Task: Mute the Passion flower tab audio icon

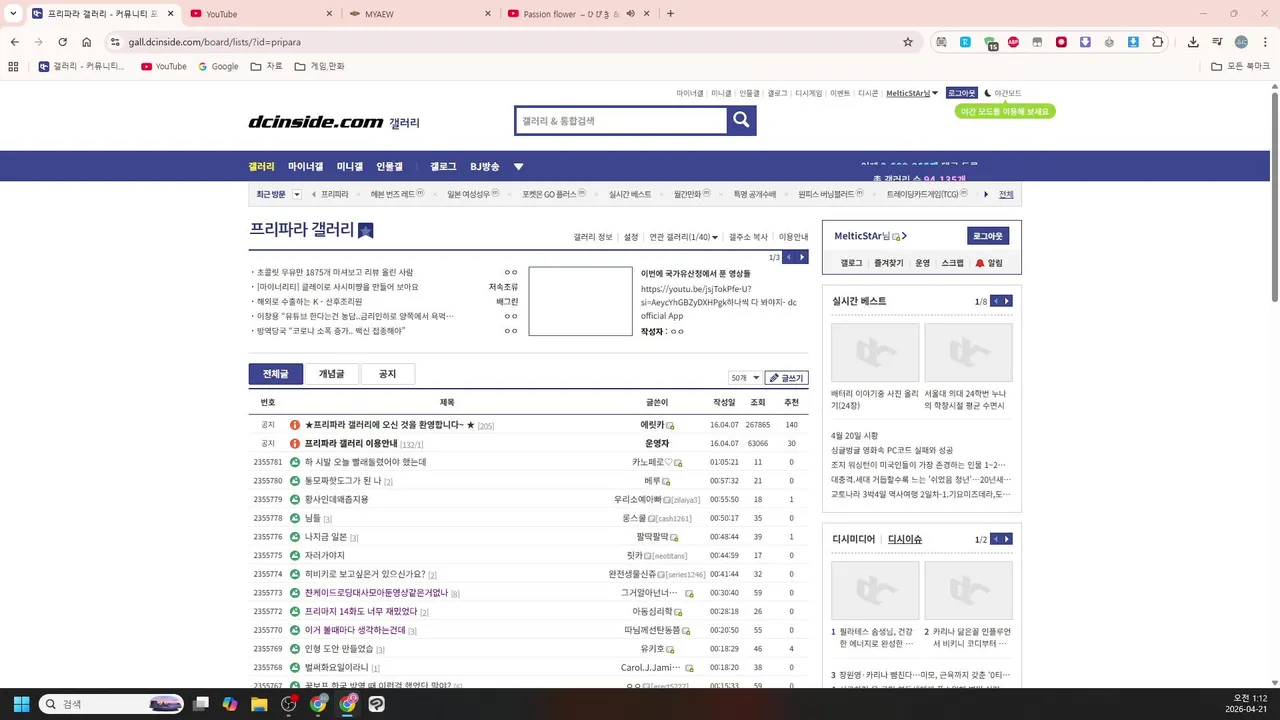Action: pos(631,14)
